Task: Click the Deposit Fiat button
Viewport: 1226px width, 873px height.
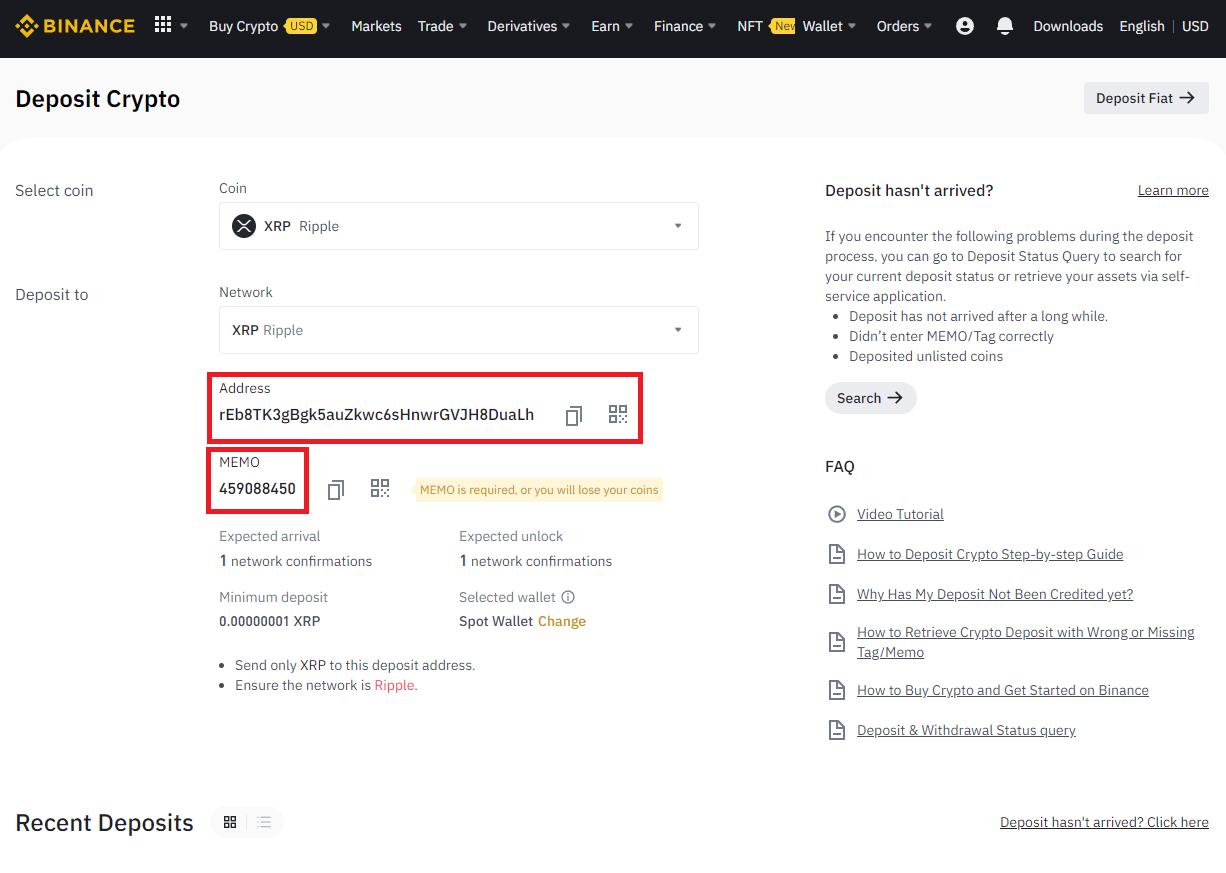Action: 1146,98
